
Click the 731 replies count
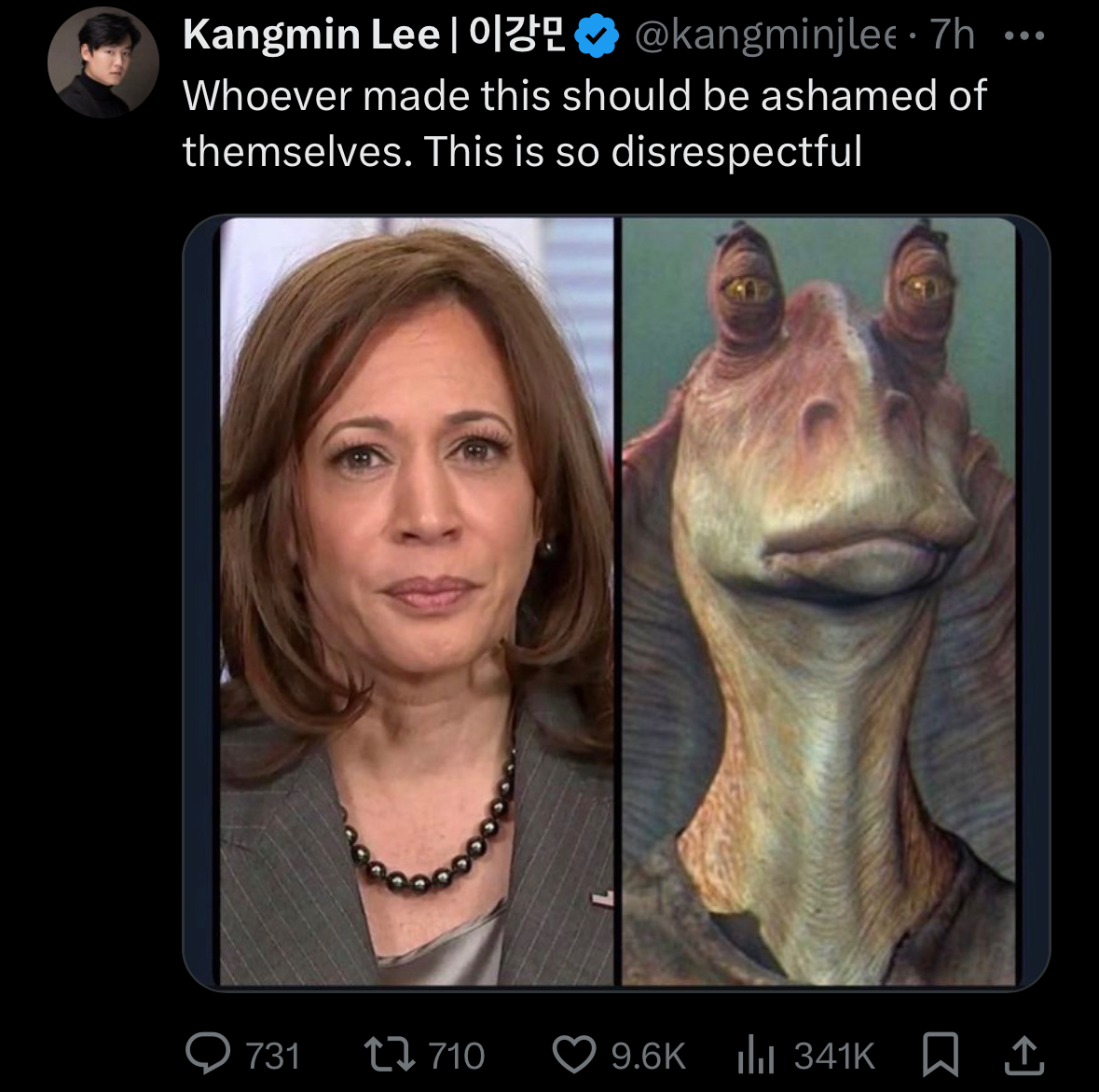[272, 1056]
